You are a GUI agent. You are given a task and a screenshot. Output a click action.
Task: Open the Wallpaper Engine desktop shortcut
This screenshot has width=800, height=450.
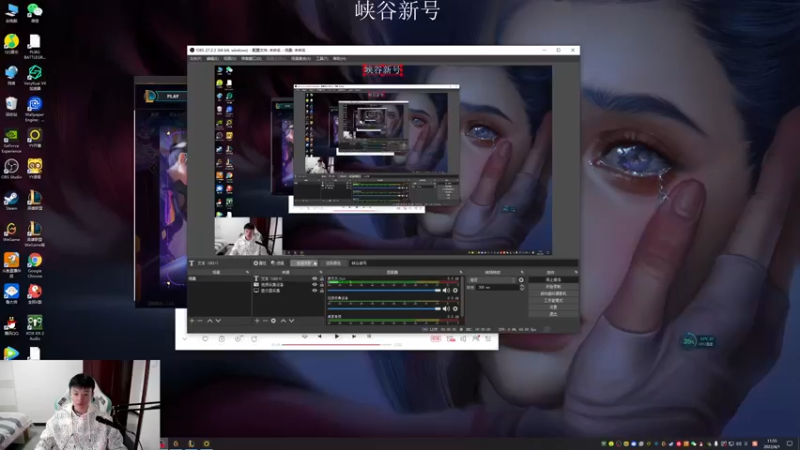click(35, 110)
